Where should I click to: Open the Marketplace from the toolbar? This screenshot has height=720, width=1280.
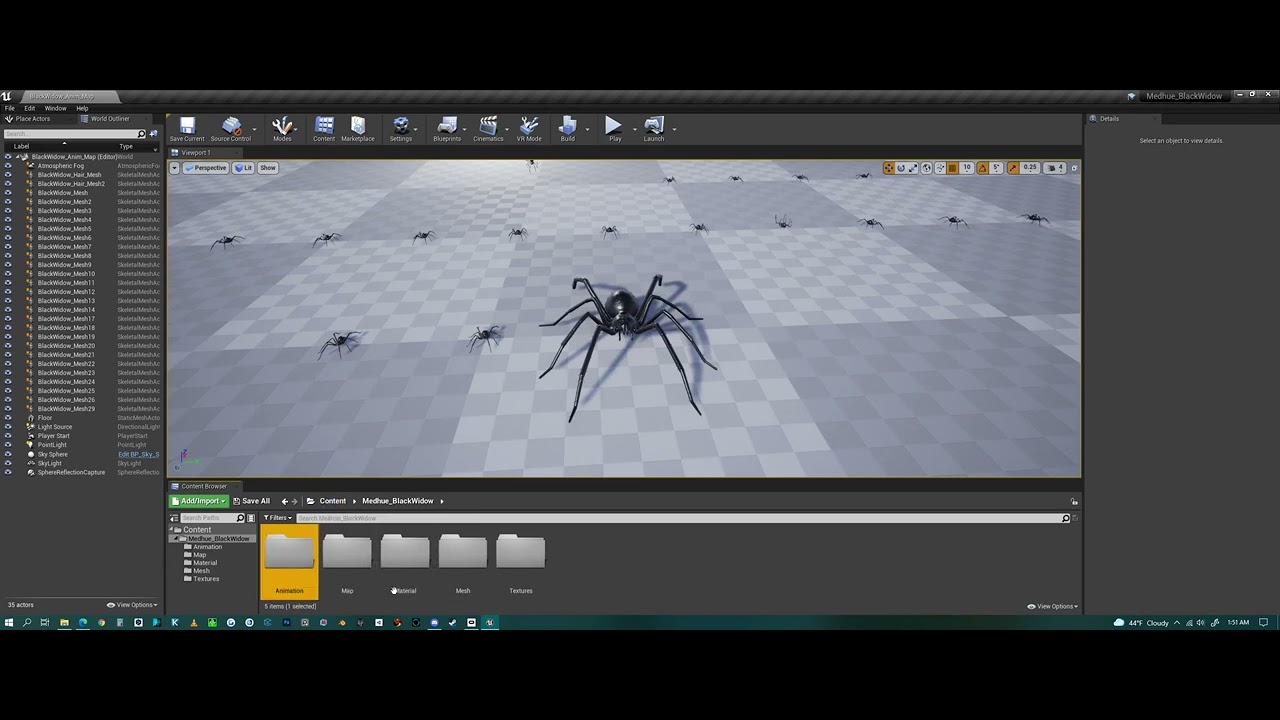pyautogui.click(x=358, y=128)
